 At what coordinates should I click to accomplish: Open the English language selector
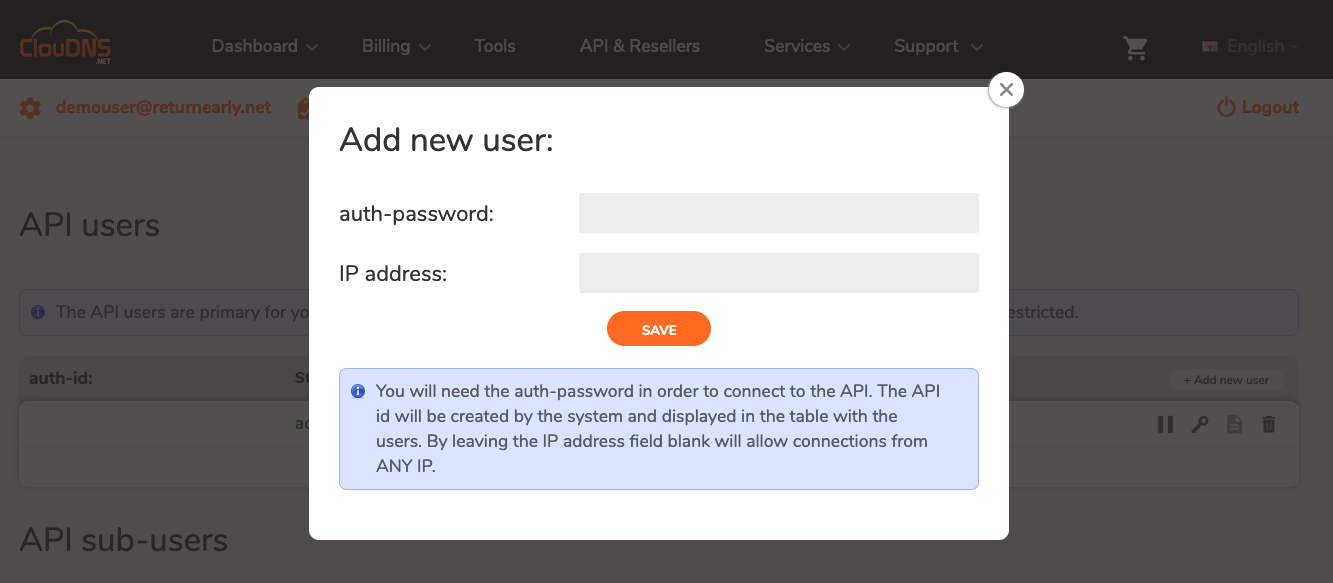pyautogui.click(x=1248, y=46)
